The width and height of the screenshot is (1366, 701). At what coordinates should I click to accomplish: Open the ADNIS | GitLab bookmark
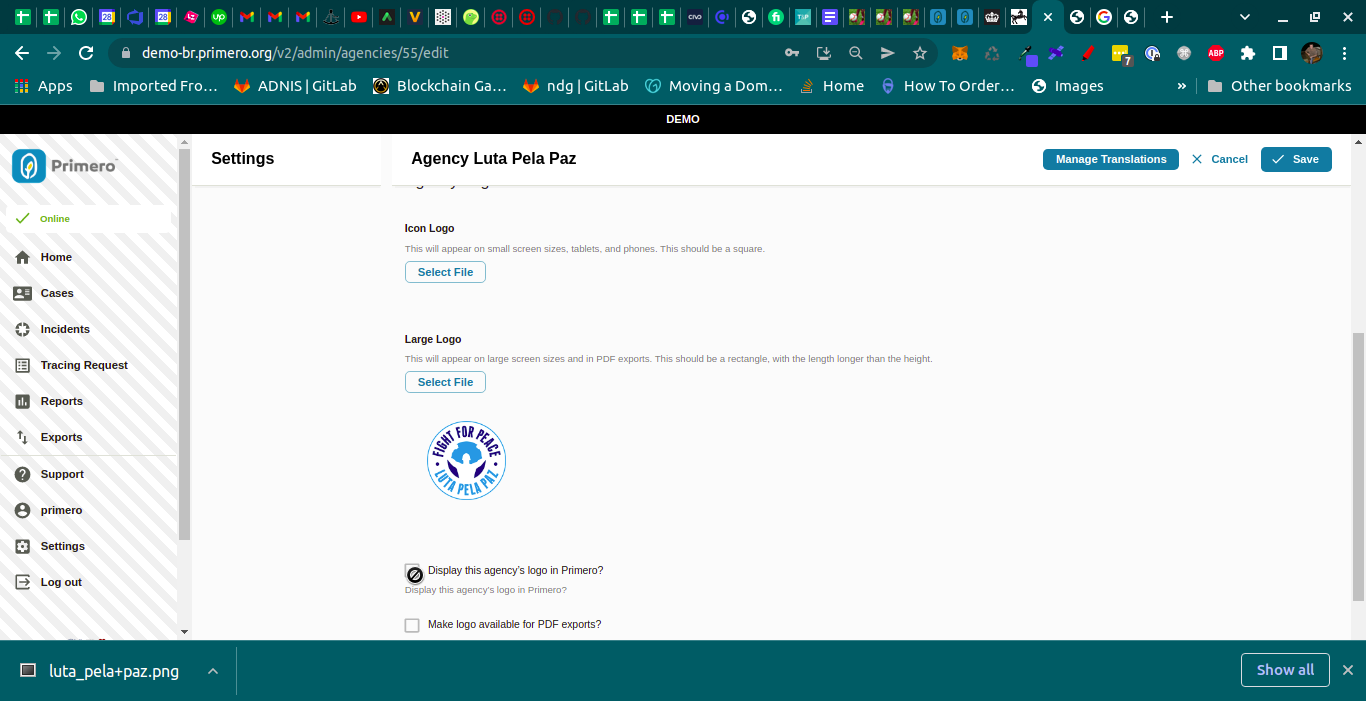tap(295, 86)
